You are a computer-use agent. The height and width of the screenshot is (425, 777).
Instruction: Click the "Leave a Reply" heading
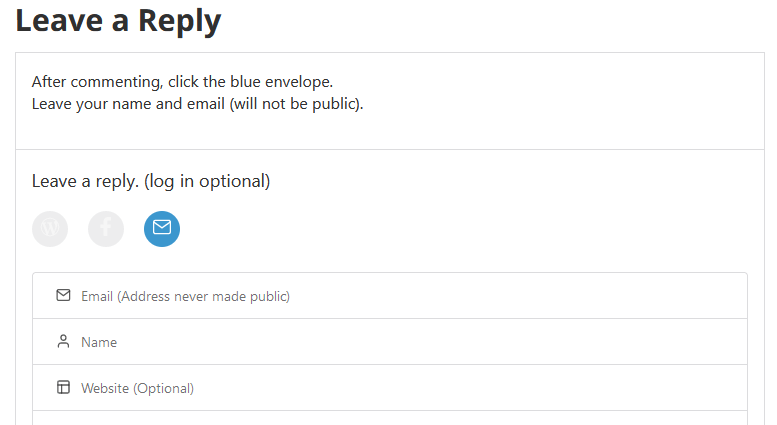coord(118,20)
